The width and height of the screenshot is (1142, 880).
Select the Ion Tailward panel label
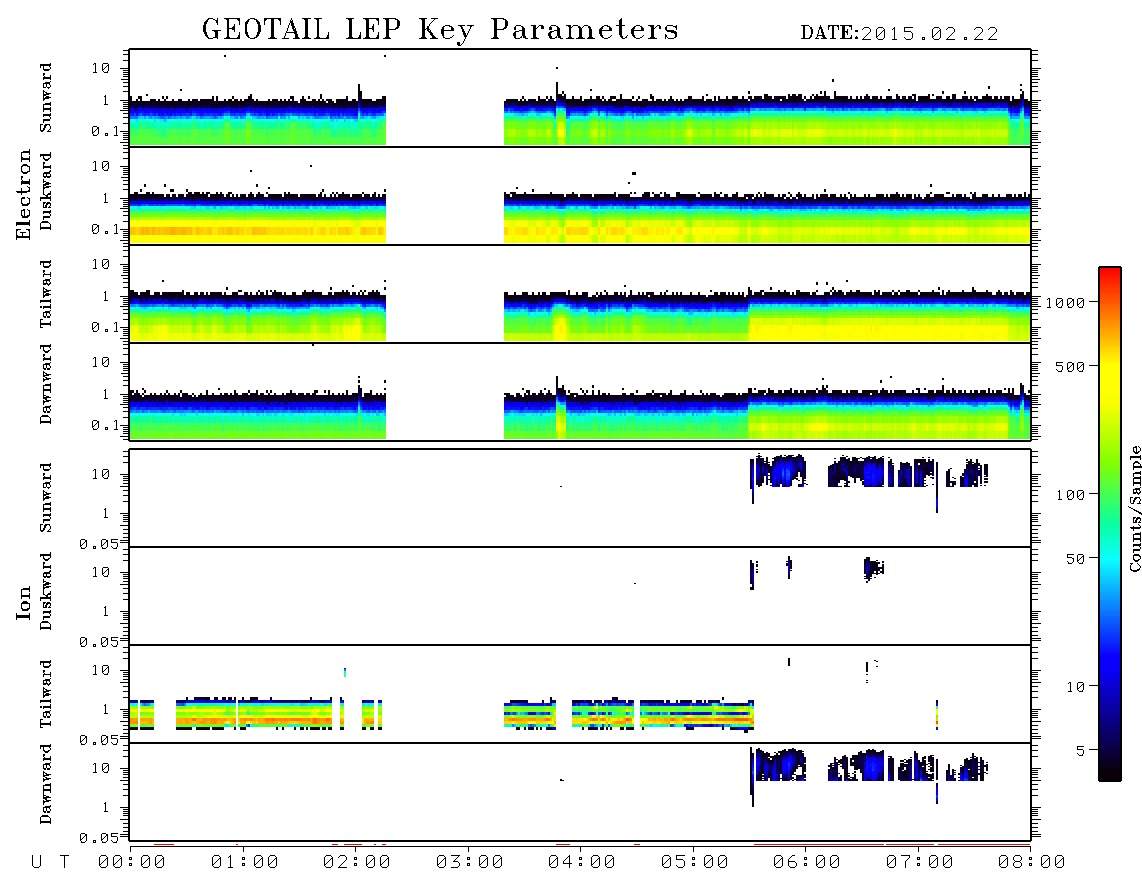click(46, 694)
